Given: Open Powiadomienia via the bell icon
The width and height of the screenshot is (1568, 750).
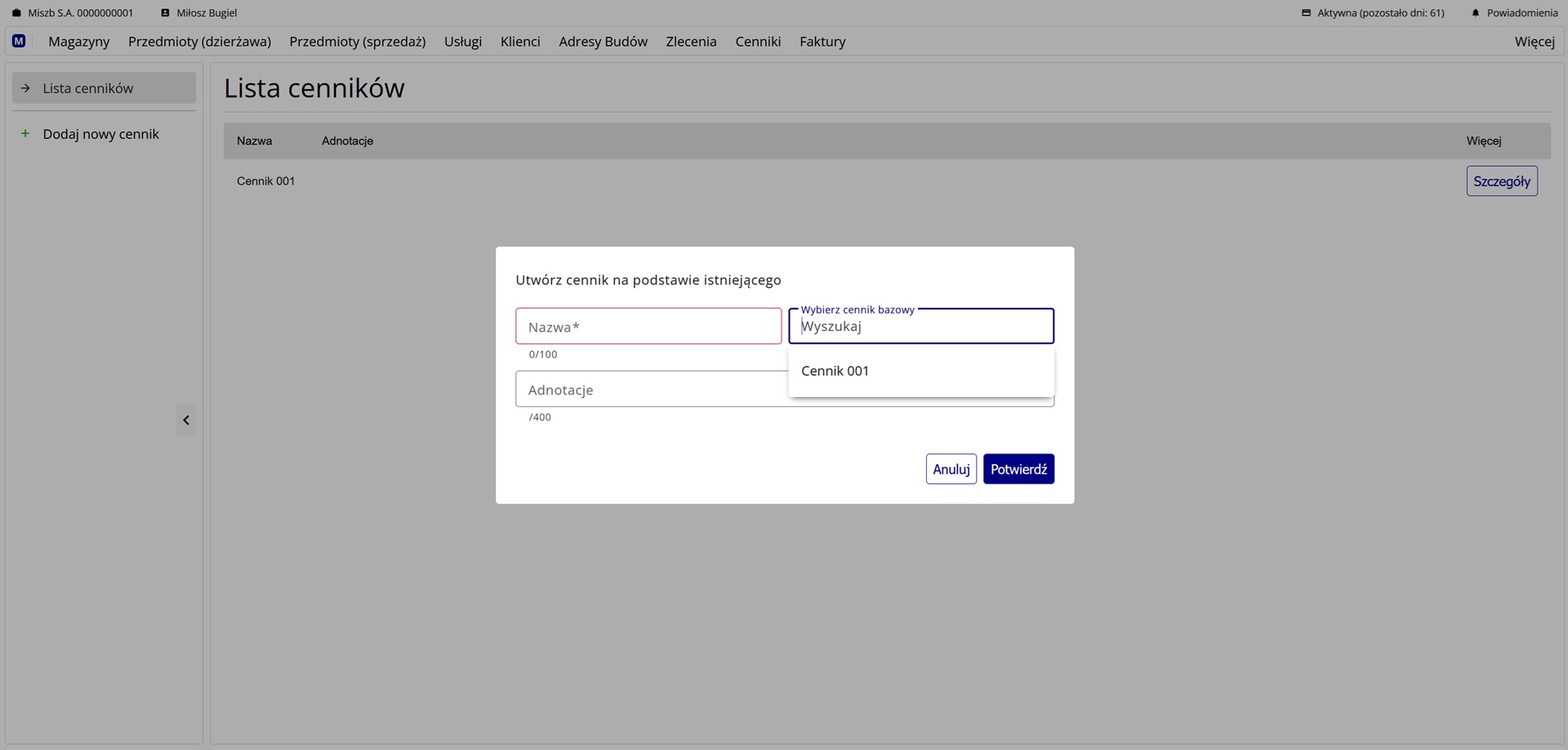Looking at the screenshot, I should [x=1475, y=13].
